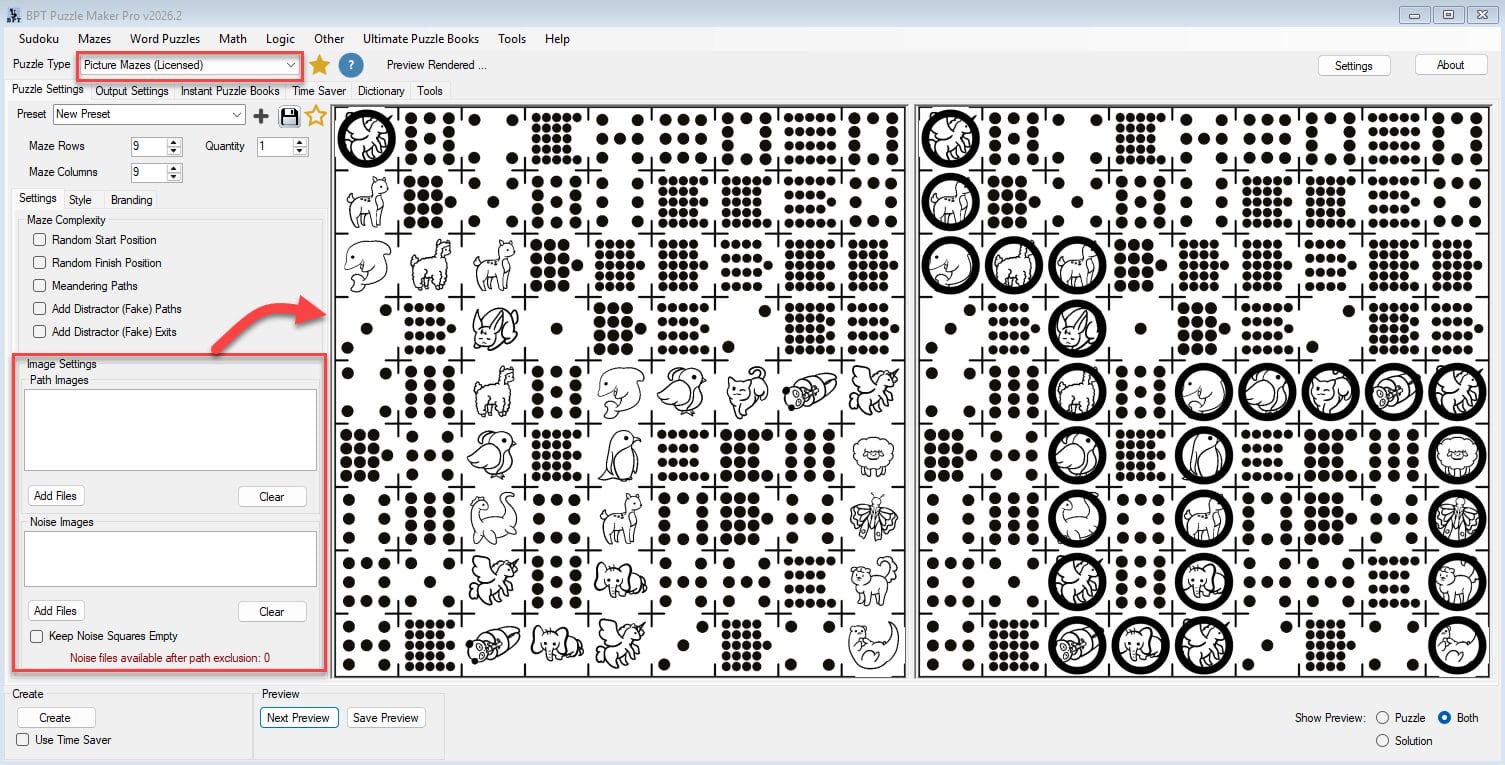Click the Path Images list box

click(170, 430)
